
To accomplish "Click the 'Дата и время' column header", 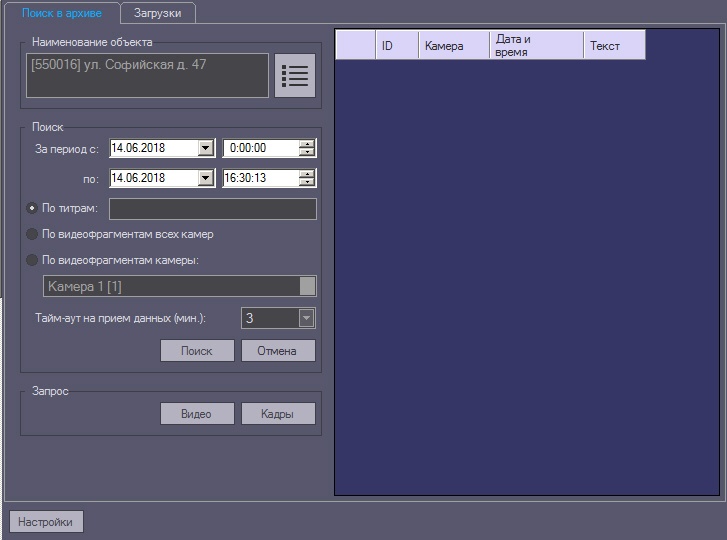I will [536, 45].
